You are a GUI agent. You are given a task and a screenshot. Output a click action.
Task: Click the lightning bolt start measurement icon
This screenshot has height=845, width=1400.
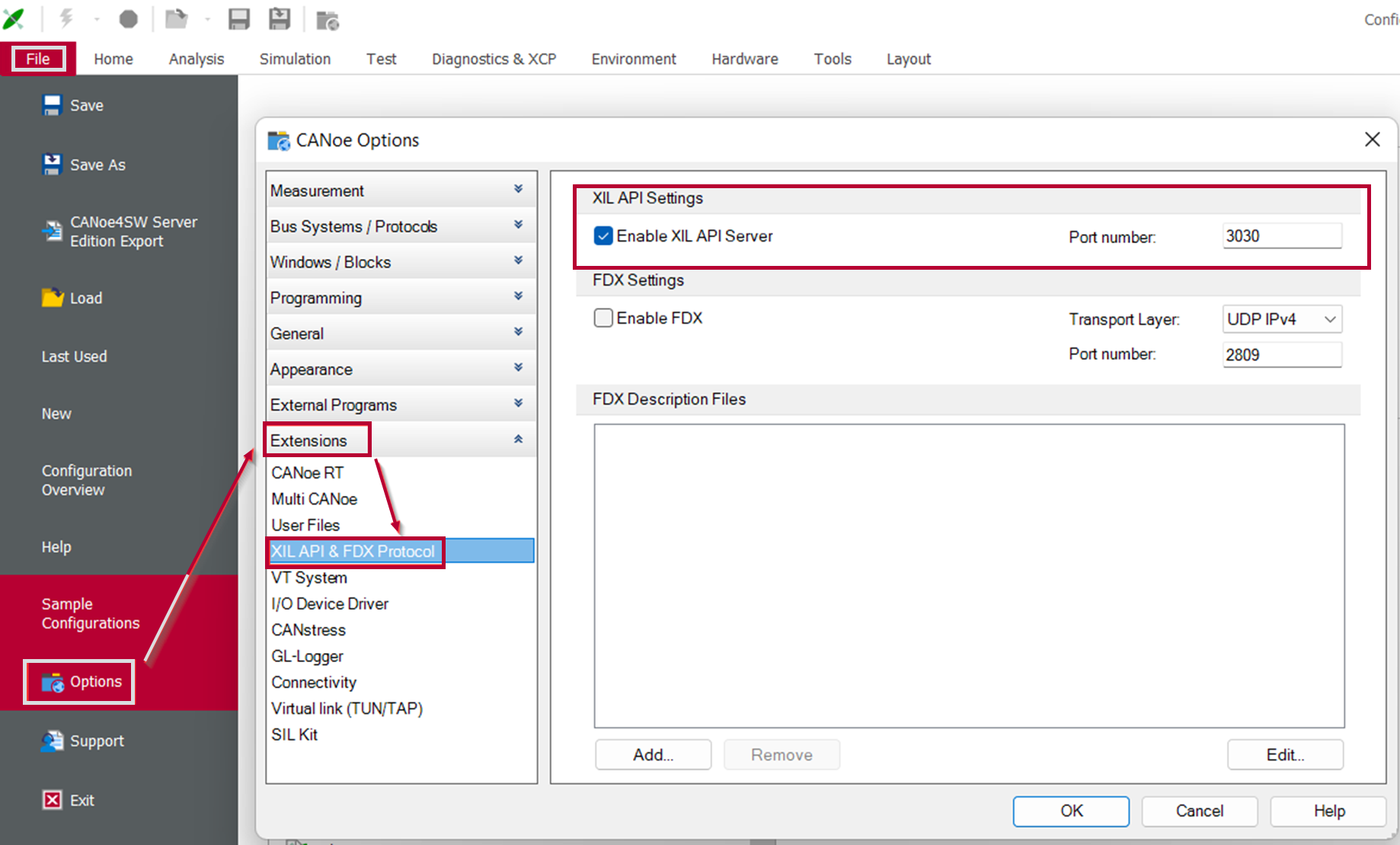pyautogui.click(x=67, y=18)
